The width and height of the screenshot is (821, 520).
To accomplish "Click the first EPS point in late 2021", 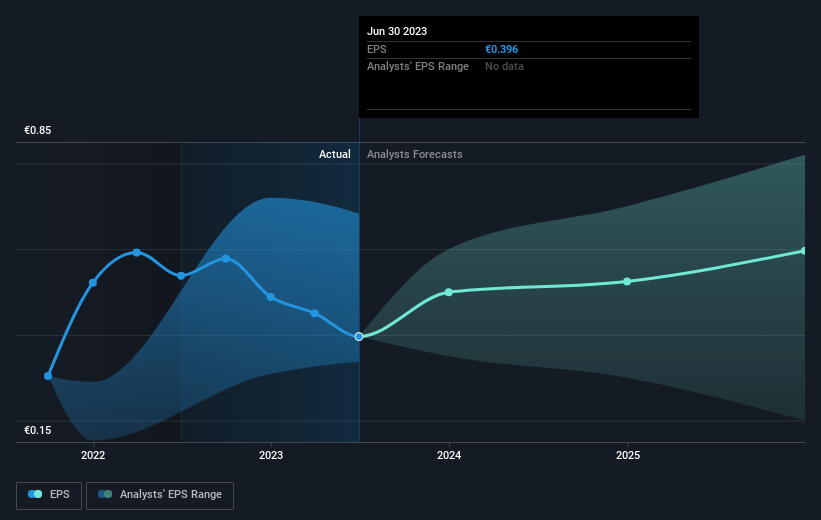I will click(x=48, y=376).
